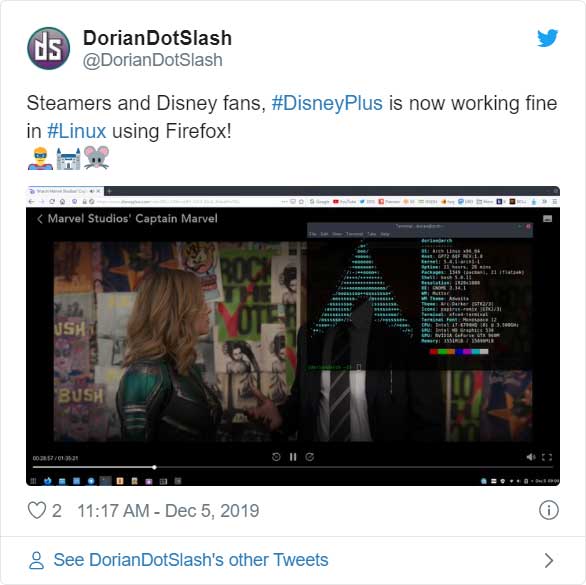The image size is (586, 585).
Task: Click the person icon beside See other Tweets
Action: click(36, 560)
